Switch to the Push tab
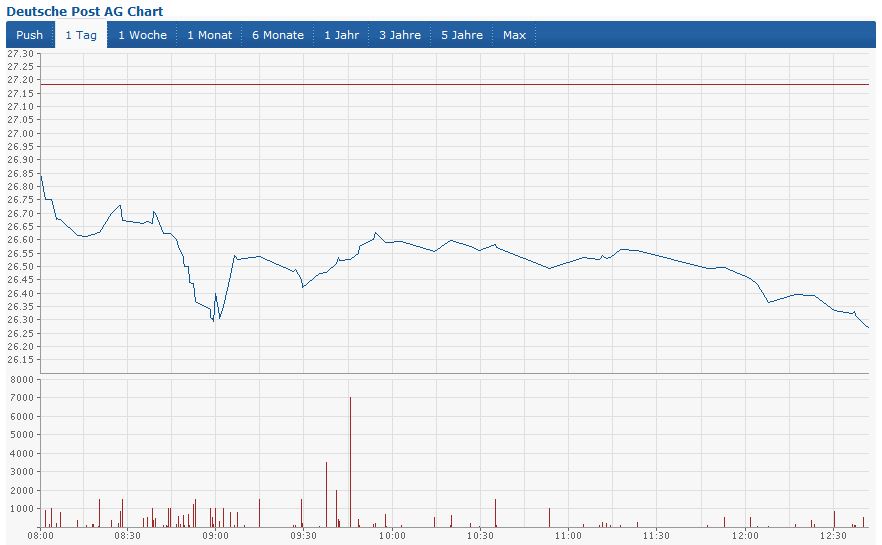882x545 pixels. click(30, 35)
